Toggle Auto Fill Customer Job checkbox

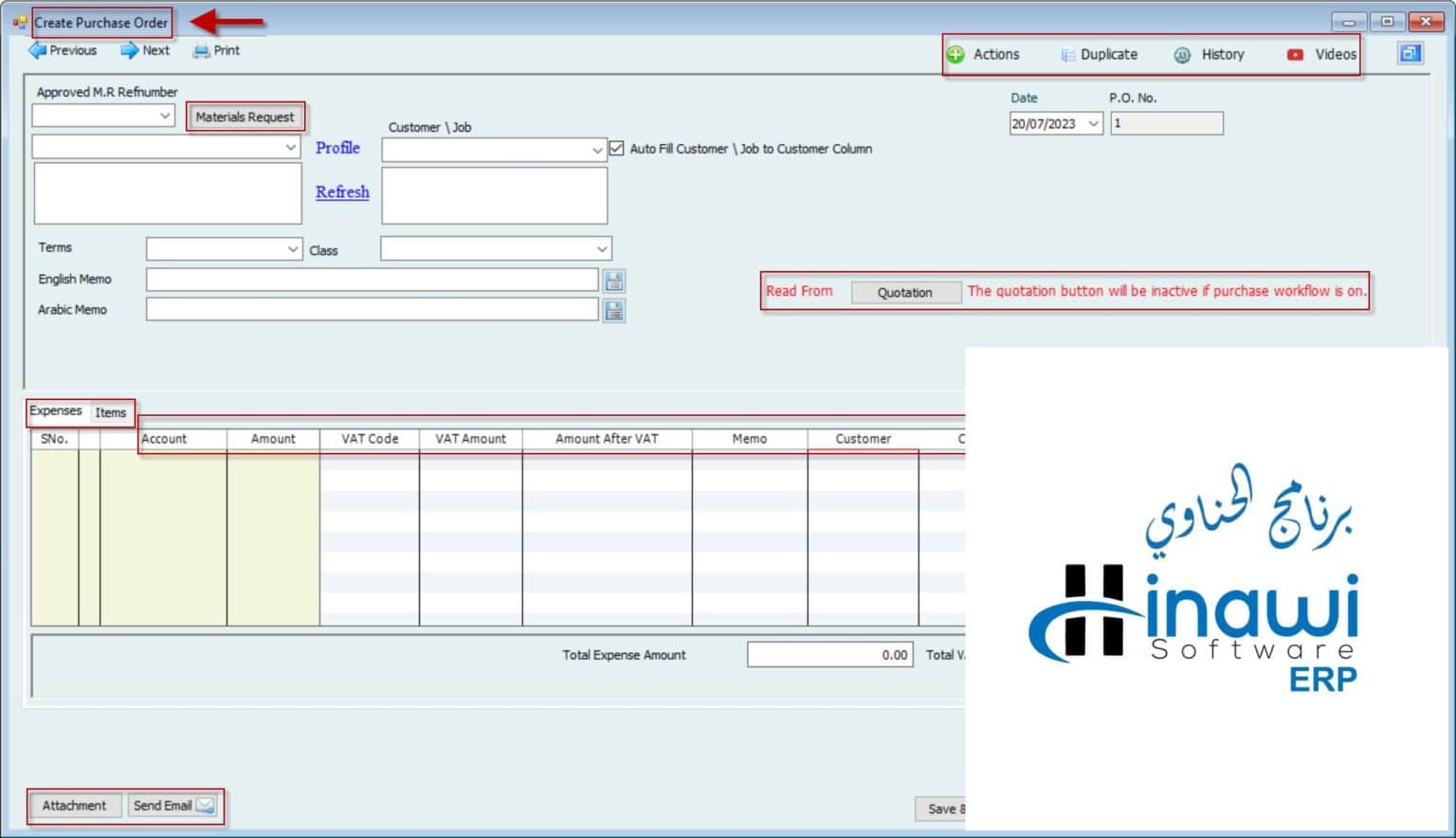617,149
